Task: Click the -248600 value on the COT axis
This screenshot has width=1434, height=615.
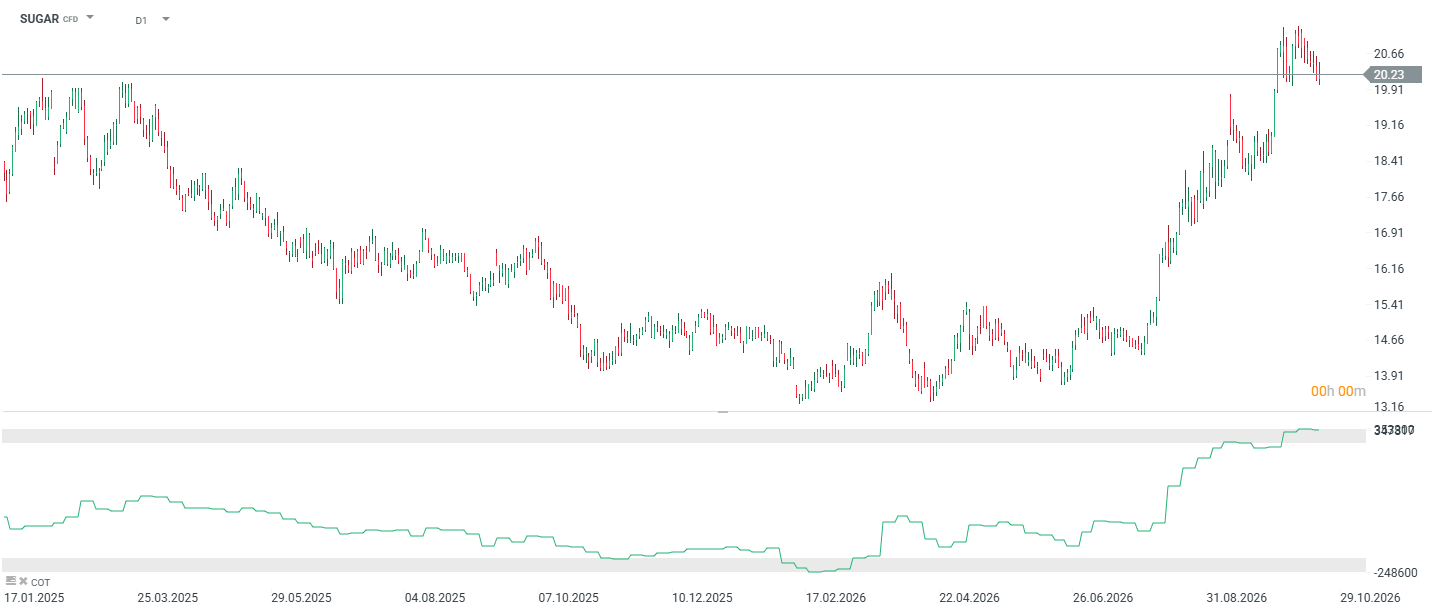Action: (1396, 572)
